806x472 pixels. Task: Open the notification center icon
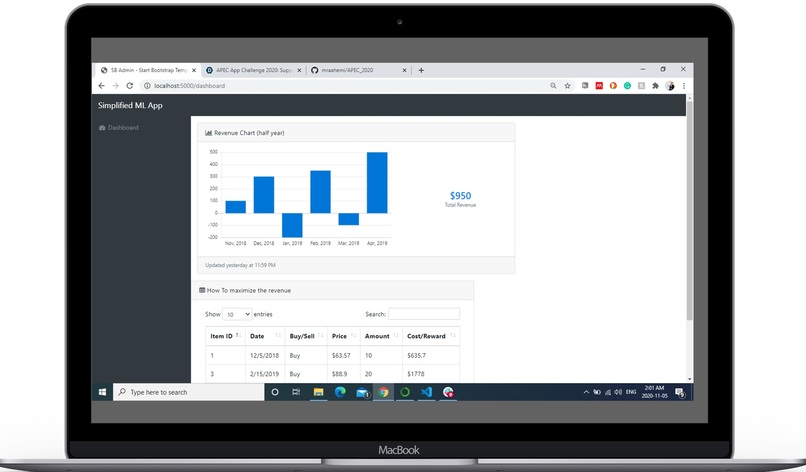coord(680,392)
